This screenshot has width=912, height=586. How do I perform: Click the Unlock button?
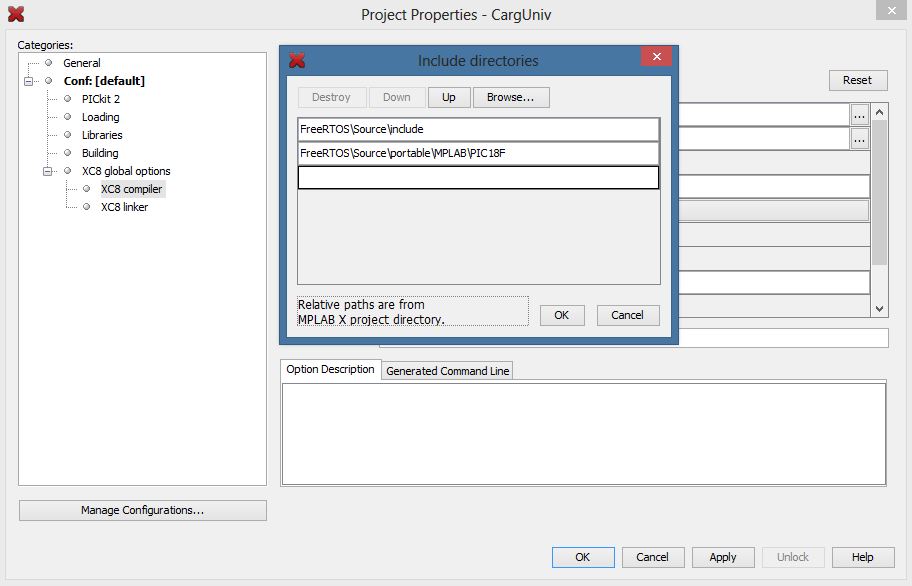pyautogui.click(x=793, y=557)
